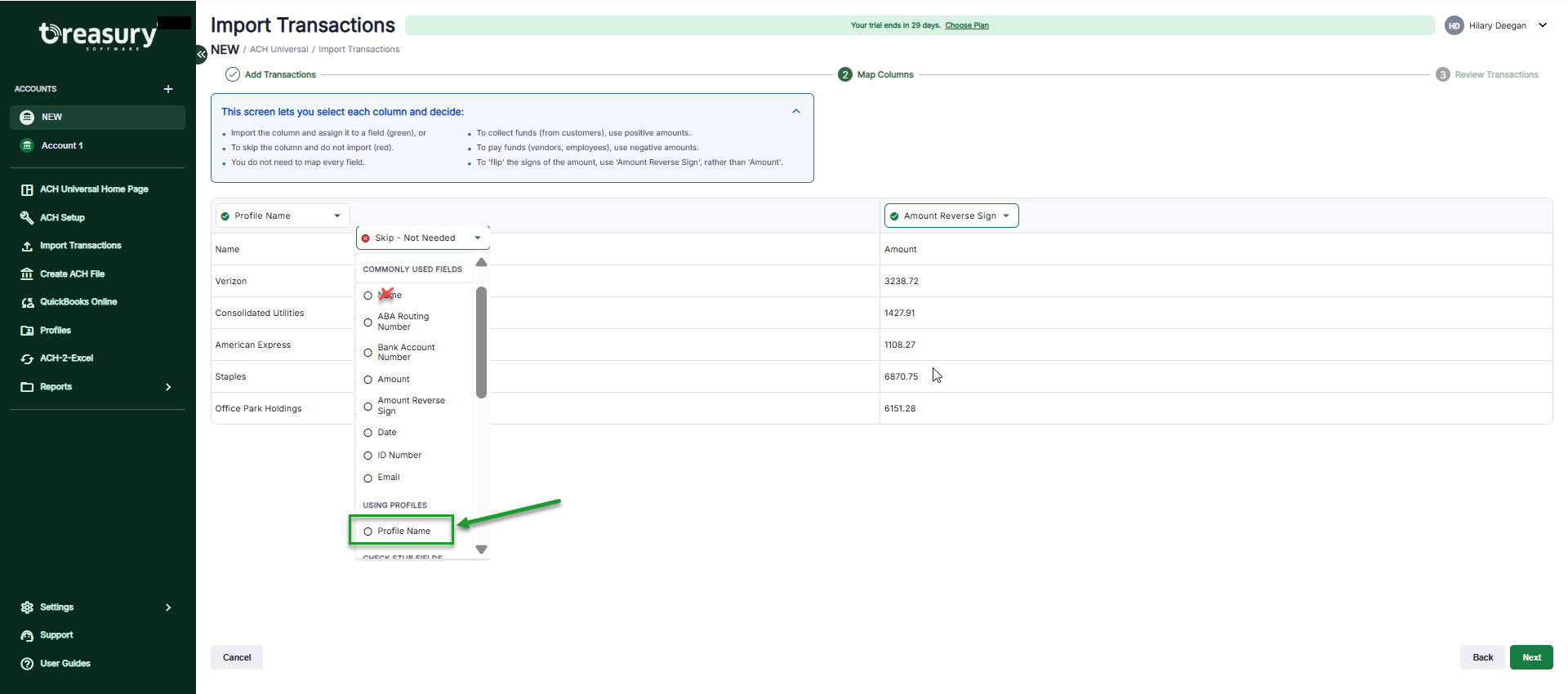The width and height of the screenshot is (1568, 694).
Task: Open the Skip - Not Needed dropdown
Action: coord(423,238)
